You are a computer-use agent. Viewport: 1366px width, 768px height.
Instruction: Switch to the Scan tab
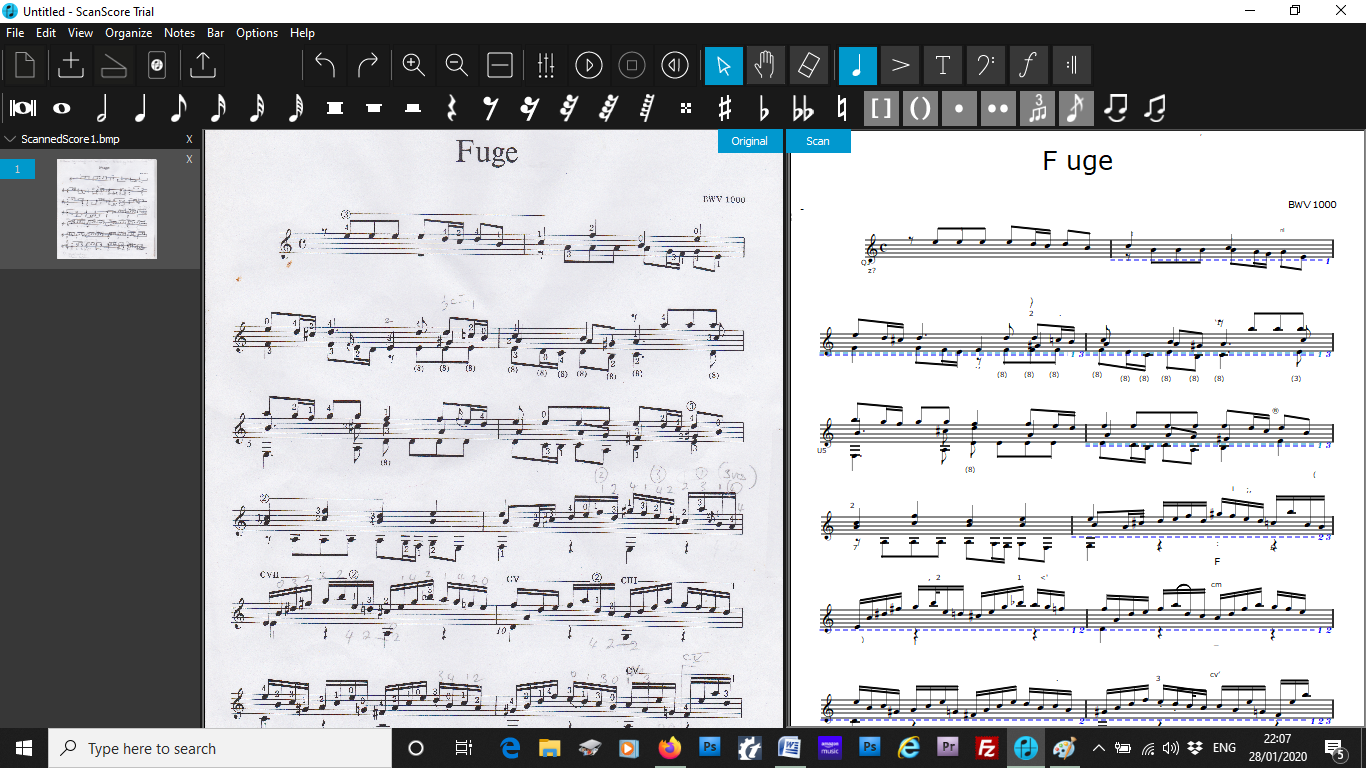click(818, 141)
